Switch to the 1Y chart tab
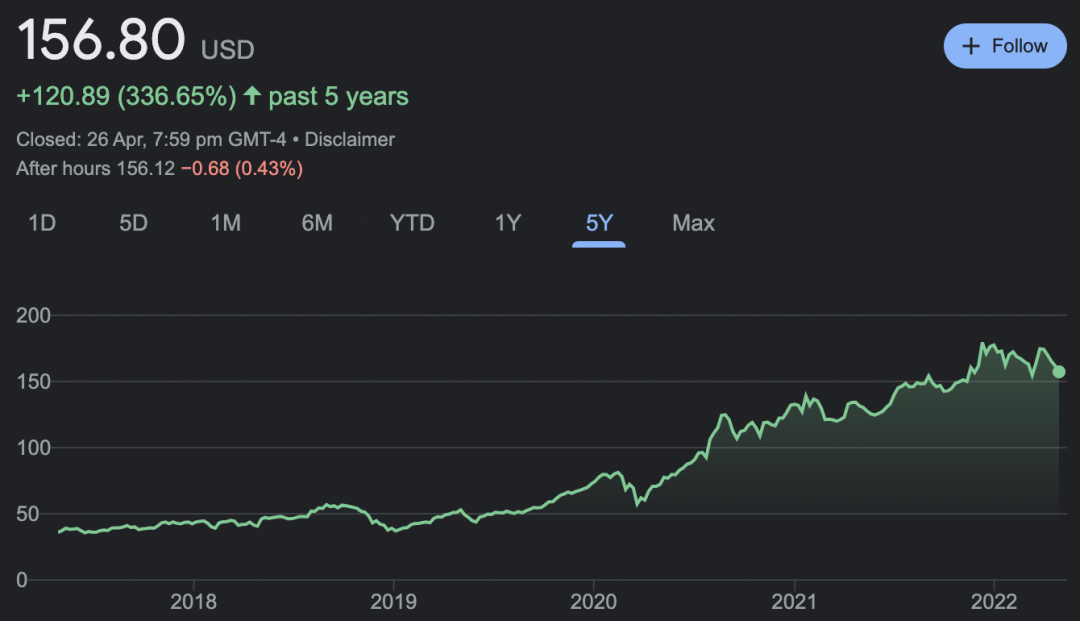Viewport: 1080px width, 621px height. click(x=508, y=223)
